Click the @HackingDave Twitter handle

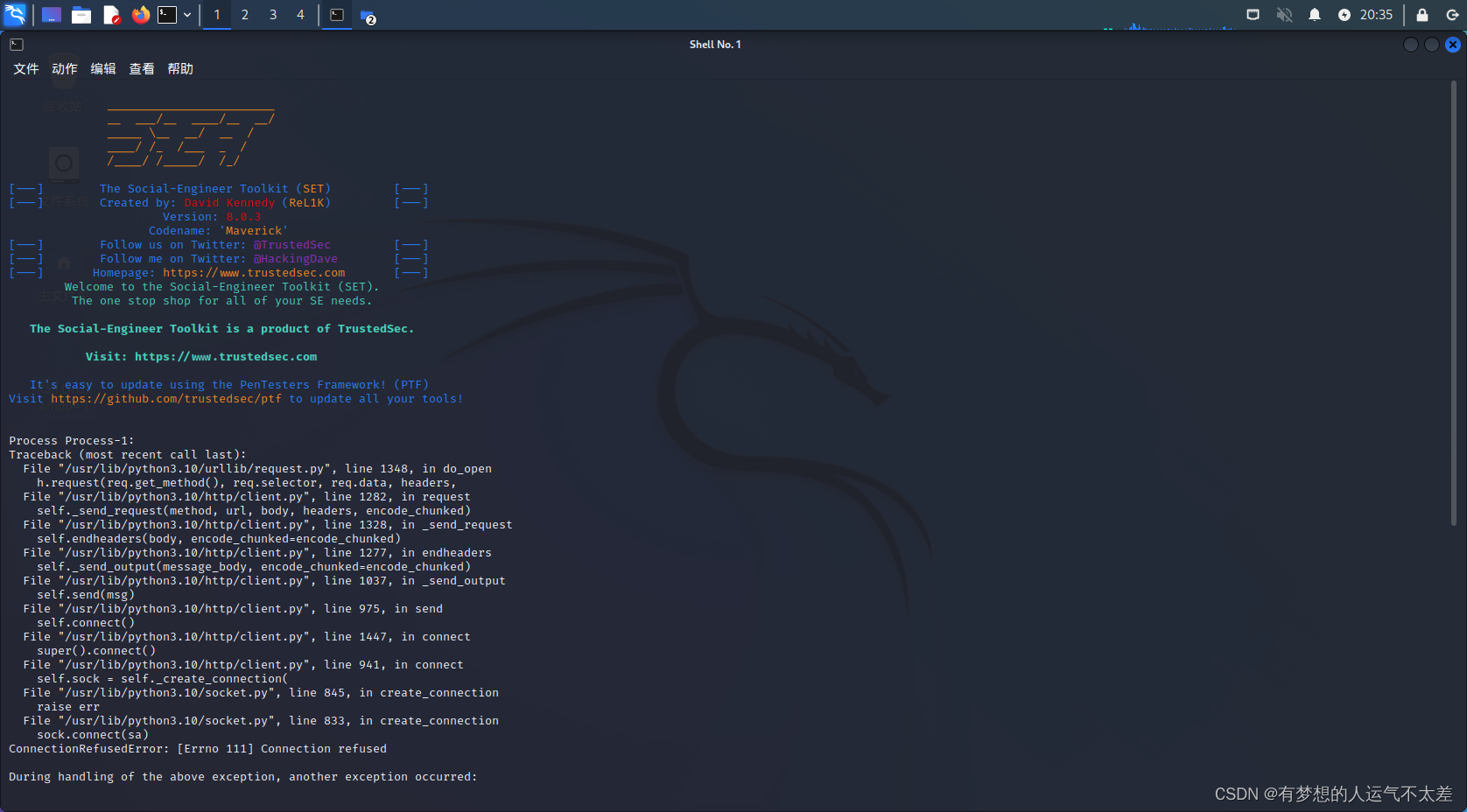296,259
